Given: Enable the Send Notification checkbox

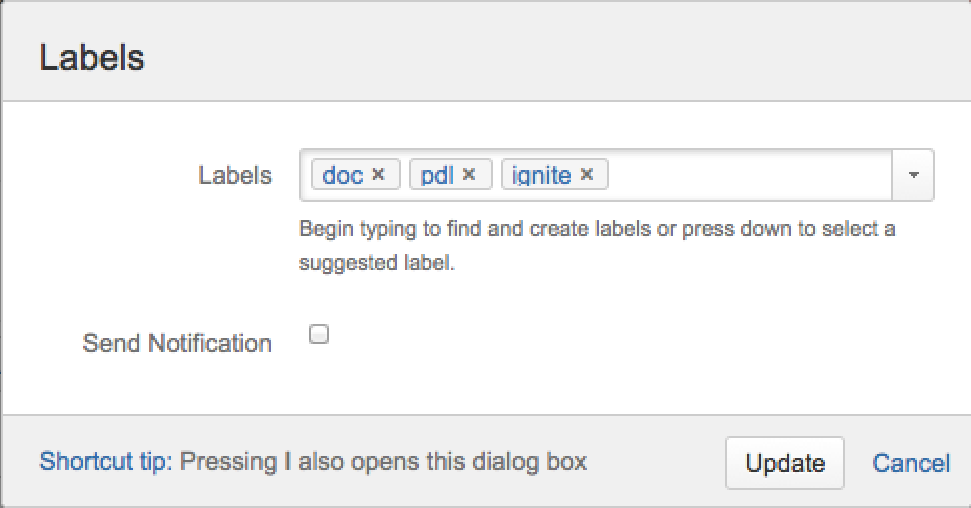Looking at the screenshot, I should pyautogui.click(x=319, y=335).
